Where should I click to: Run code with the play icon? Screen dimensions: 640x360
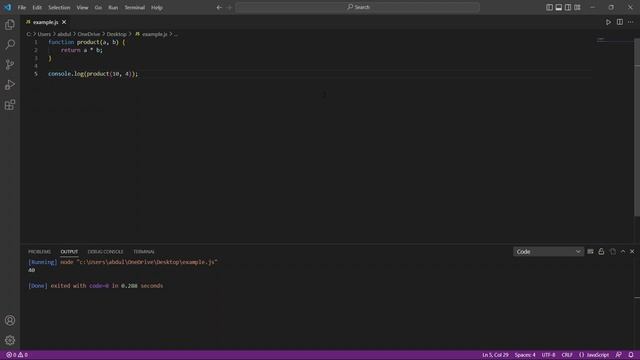(608, 22)
